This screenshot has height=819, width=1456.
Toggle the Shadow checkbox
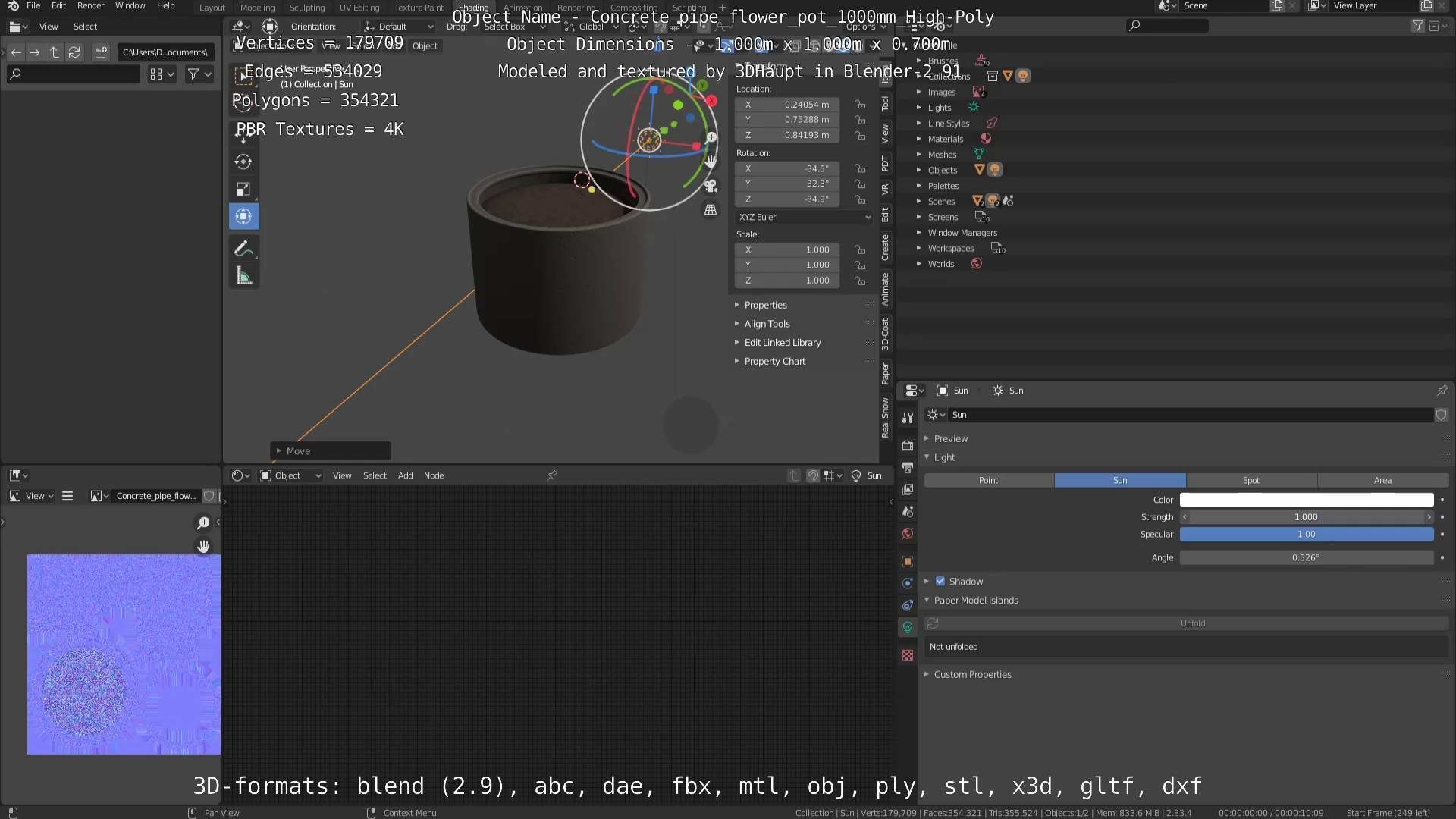pyautogui.click(x=940, y=582)
